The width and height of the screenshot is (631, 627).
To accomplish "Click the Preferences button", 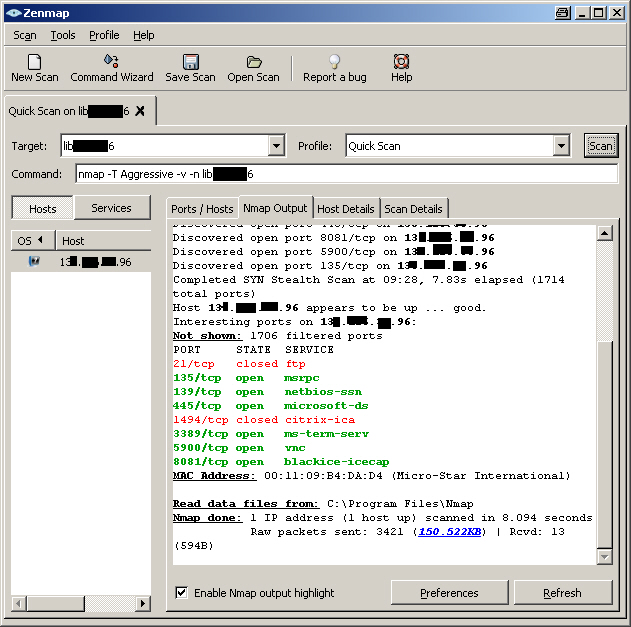I will click(450, 593).
